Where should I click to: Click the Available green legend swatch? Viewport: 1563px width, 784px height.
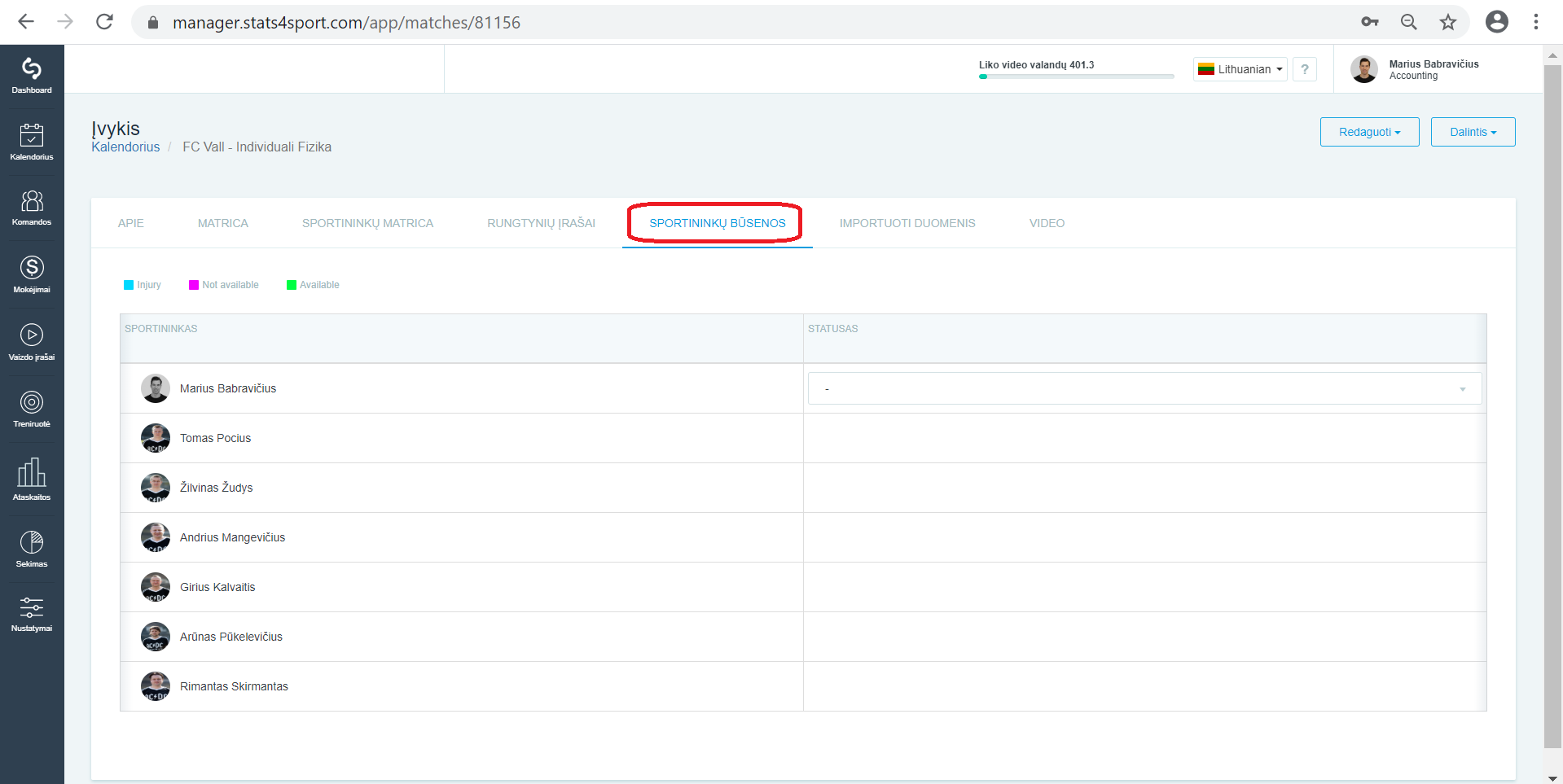coord(292,285)
